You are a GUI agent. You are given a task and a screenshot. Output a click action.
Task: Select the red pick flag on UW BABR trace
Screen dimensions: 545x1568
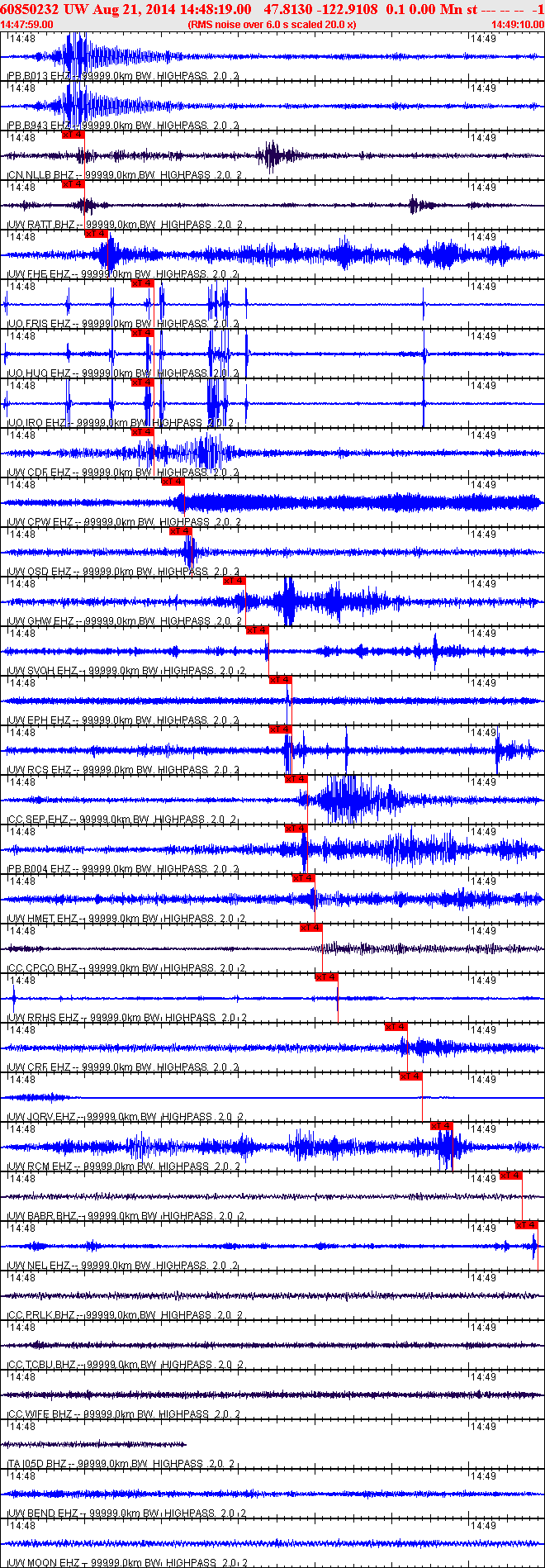[x=511, y=1176]
